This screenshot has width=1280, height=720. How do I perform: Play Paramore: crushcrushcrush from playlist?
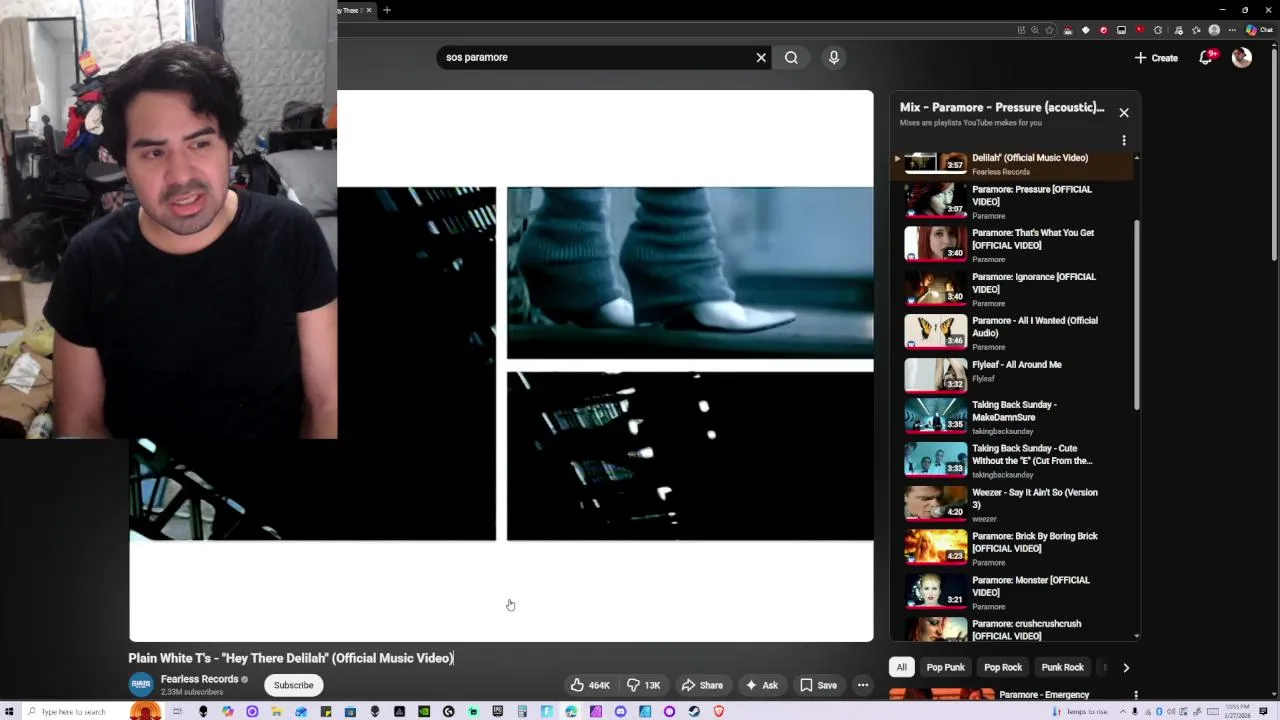1012,630
